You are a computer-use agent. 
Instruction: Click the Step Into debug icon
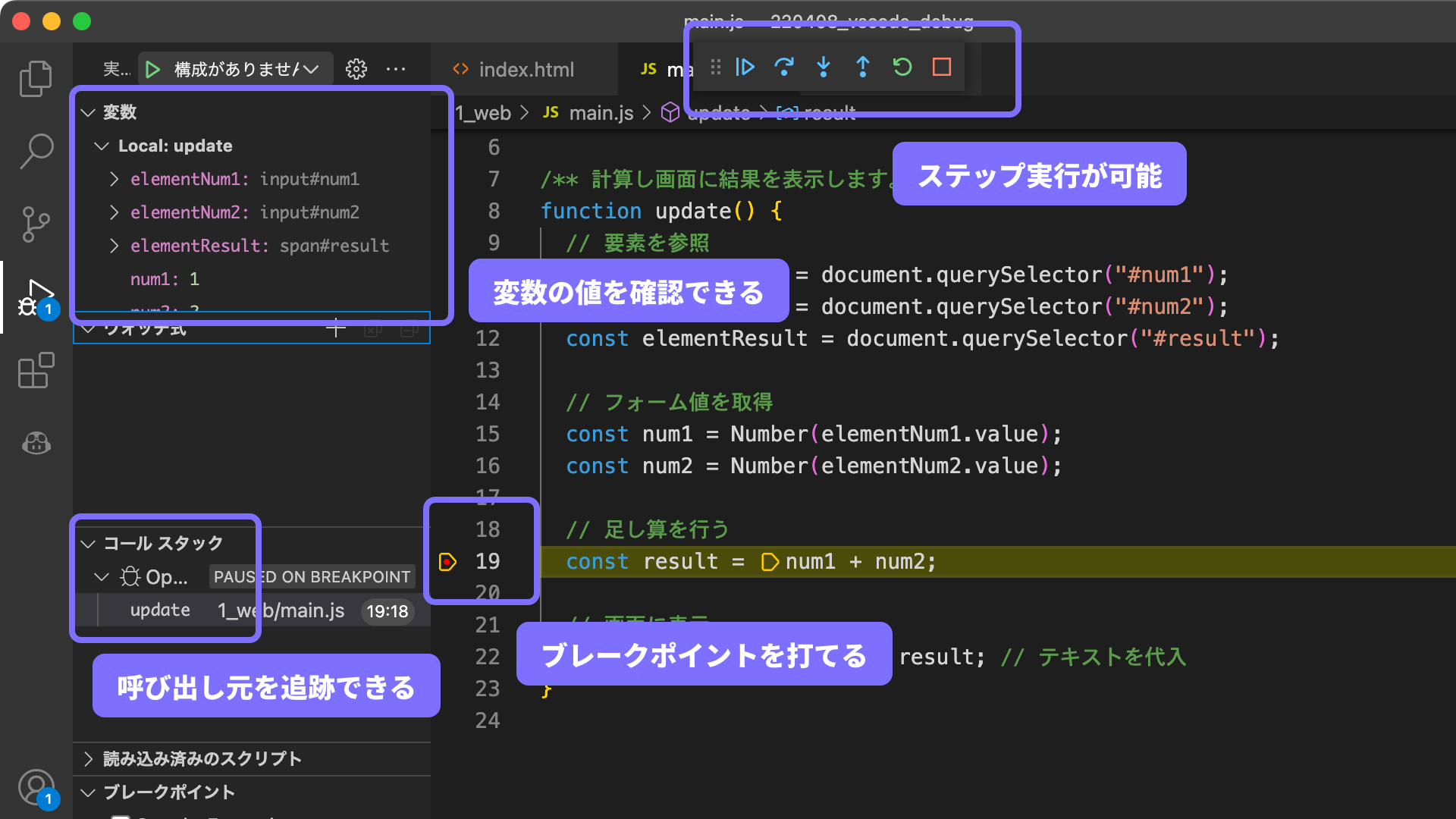(x=824, y=67)
